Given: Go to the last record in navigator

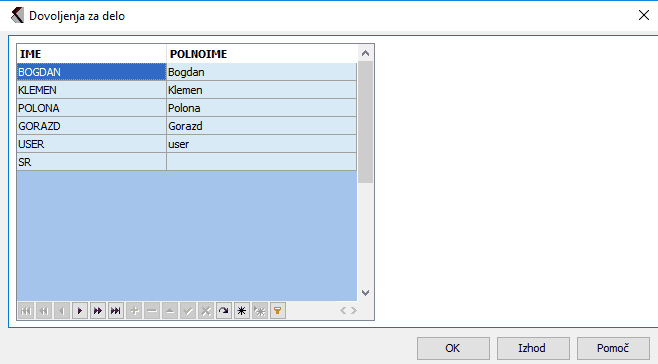Looking at the screenshot, I should (116, 311).
